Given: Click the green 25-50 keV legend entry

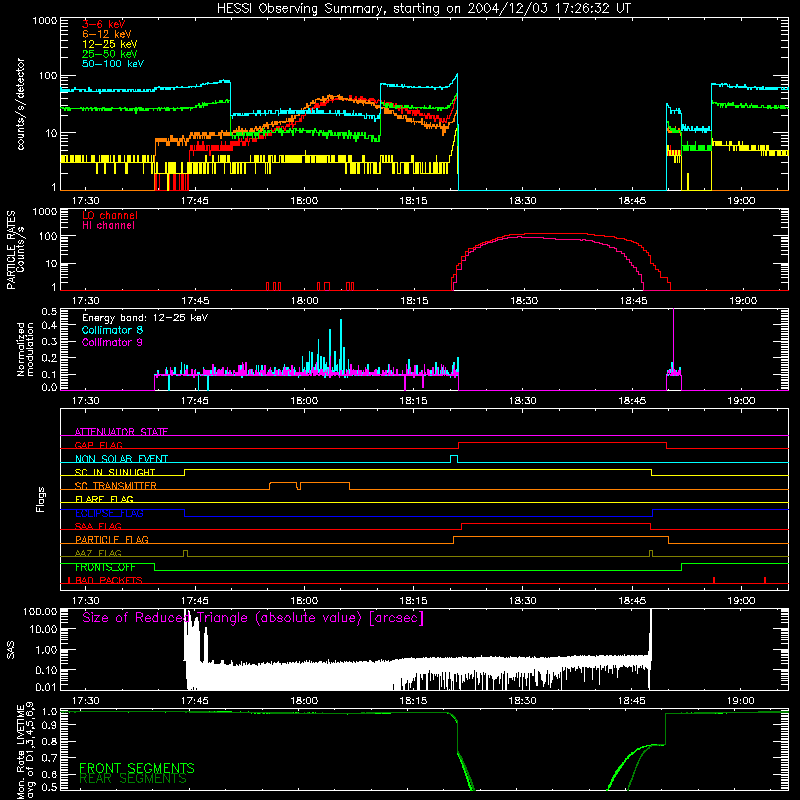Looking at the screenshot, I should point(109,54).
